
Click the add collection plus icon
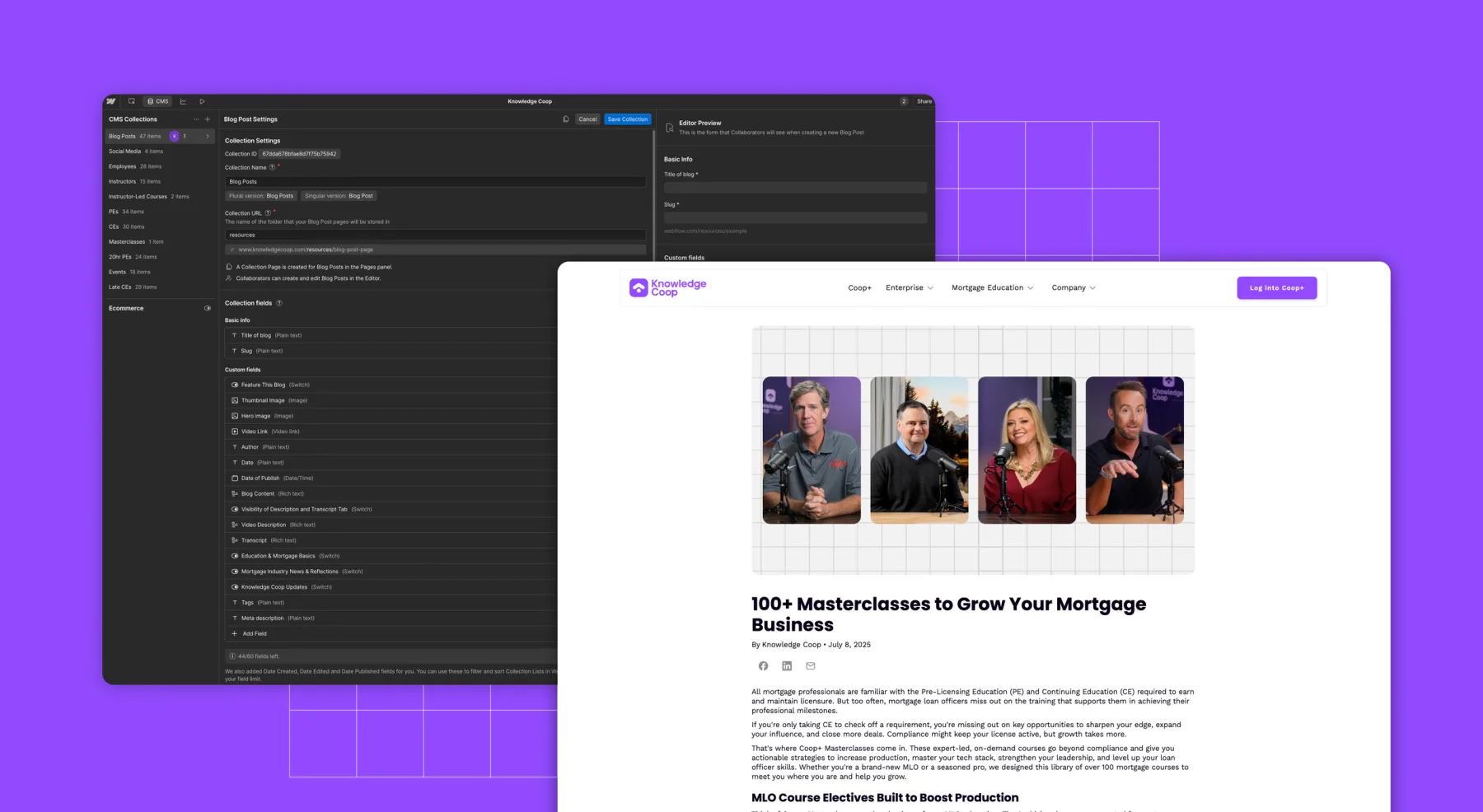coord(208,119)
